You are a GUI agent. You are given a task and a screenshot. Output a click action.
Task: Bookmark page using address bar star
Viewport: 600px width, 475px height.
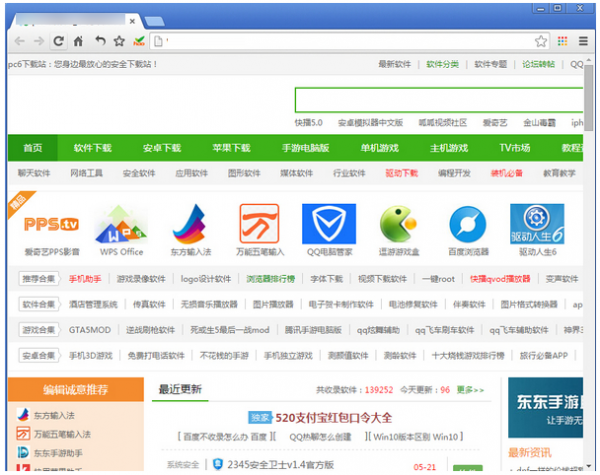tap(541, 41)
